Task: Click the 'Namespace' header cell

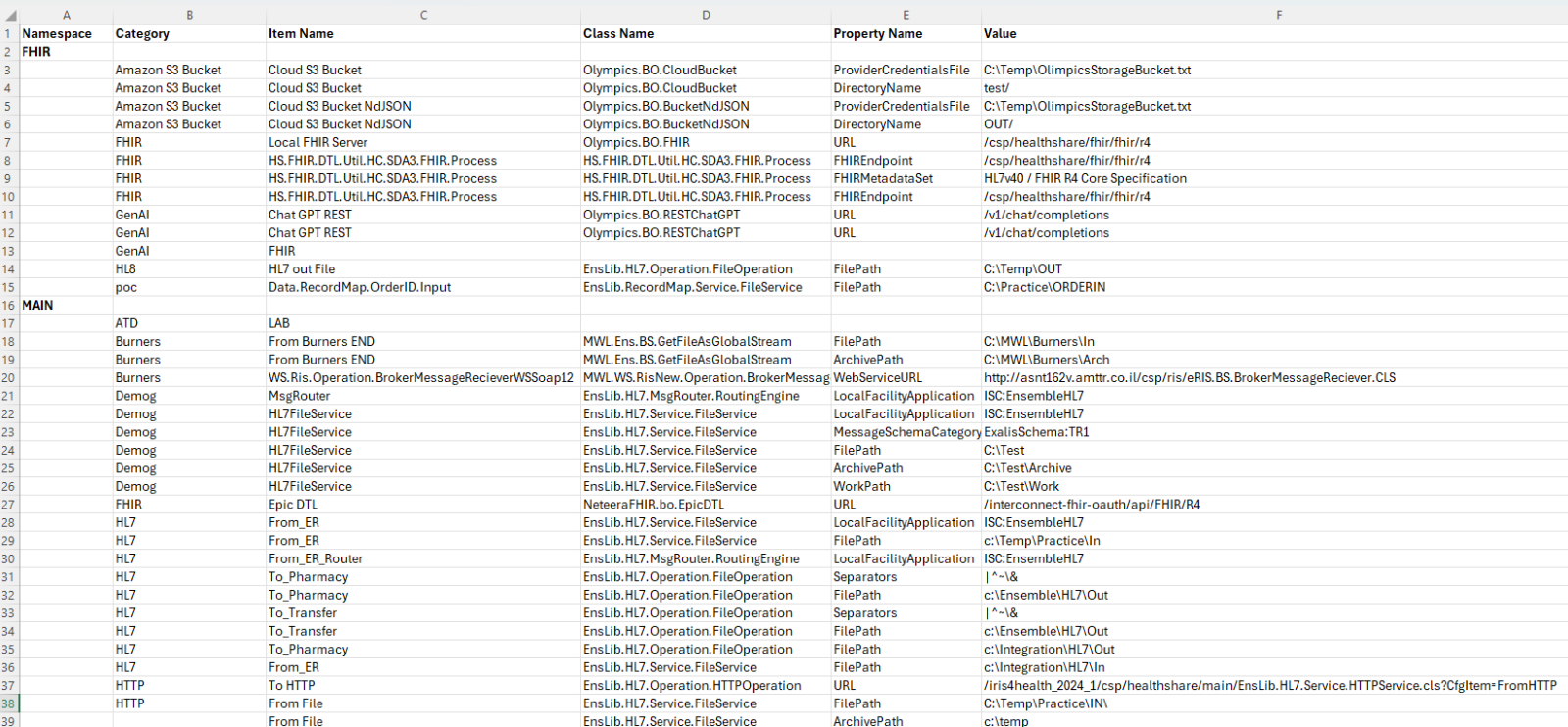Action: pos(57,34)
